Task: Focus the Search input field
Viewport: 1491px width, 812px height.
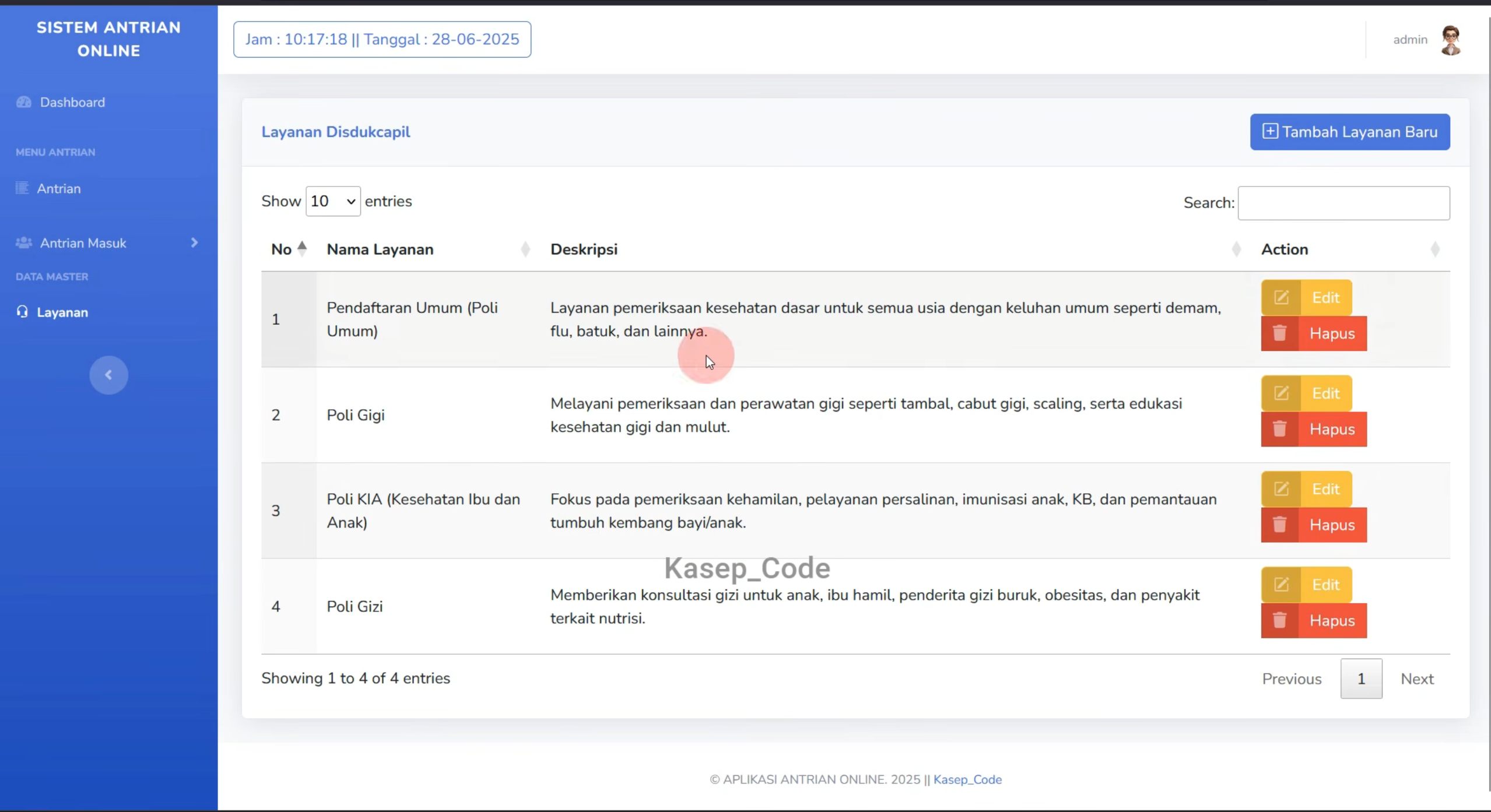Action: tap(1343, 203)
